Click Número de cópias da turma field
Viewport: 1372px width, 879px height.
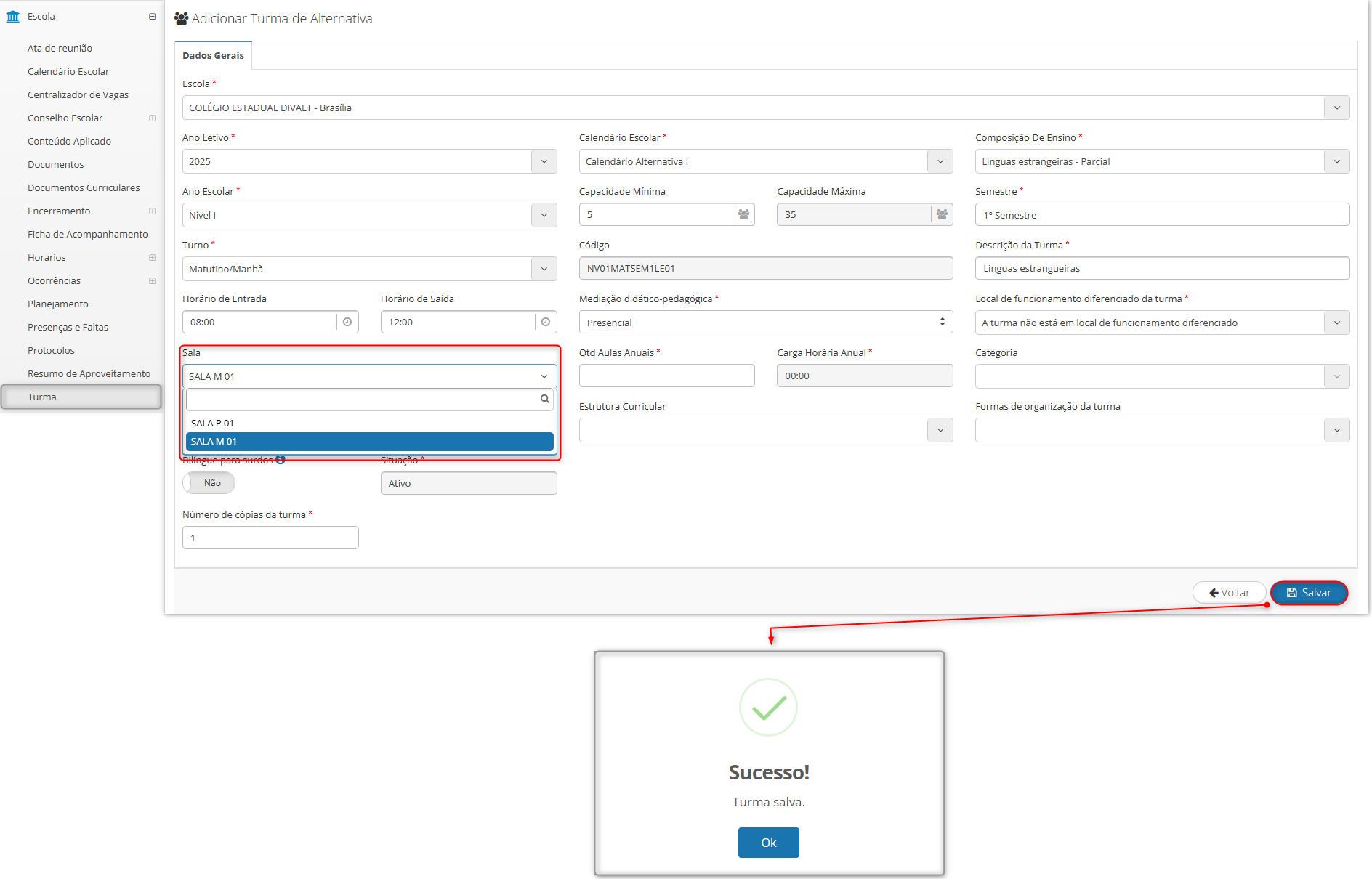pyautogui.click(x=270, y=538)
